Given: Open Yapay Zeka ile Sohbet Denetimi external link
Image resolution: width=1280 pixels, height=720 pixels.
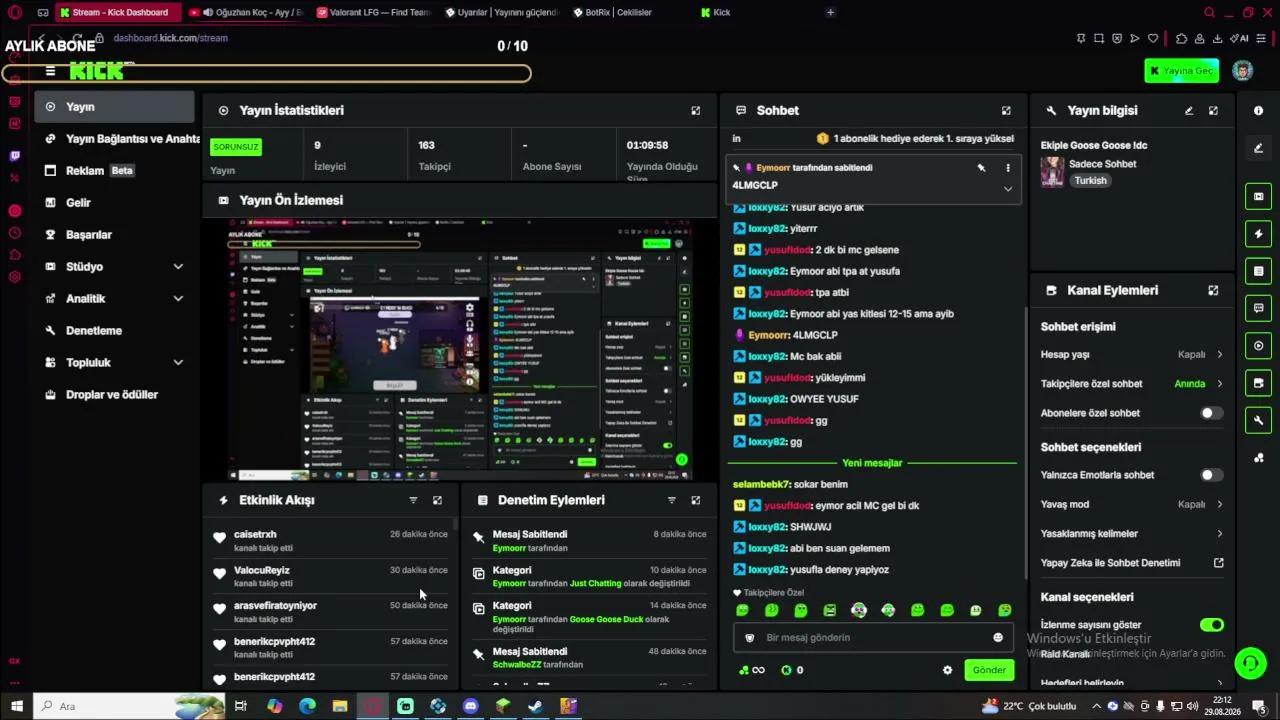Looking at the screenshot, I should coord(1218,563).
